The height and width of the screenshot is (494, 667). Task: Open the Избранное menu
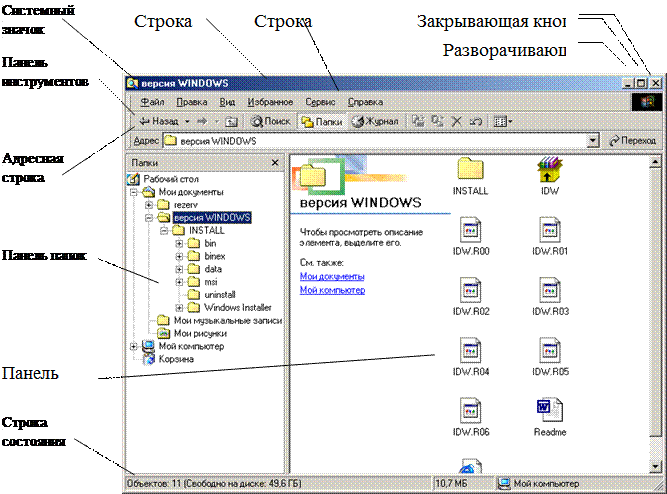(x=270, y=102)
